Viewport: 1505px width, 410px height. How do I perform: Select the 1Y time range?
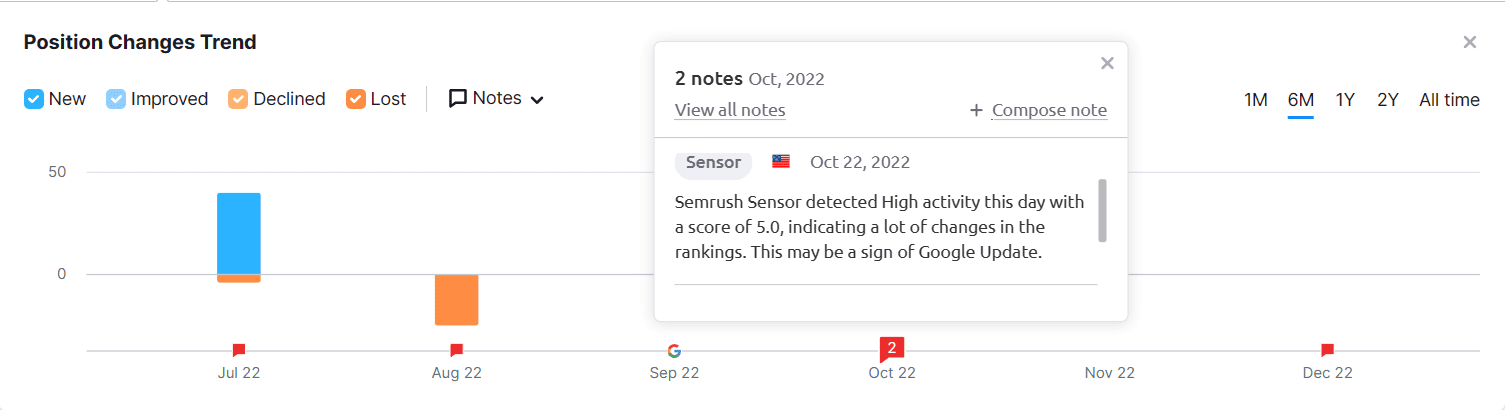(x=1346, y=100)
